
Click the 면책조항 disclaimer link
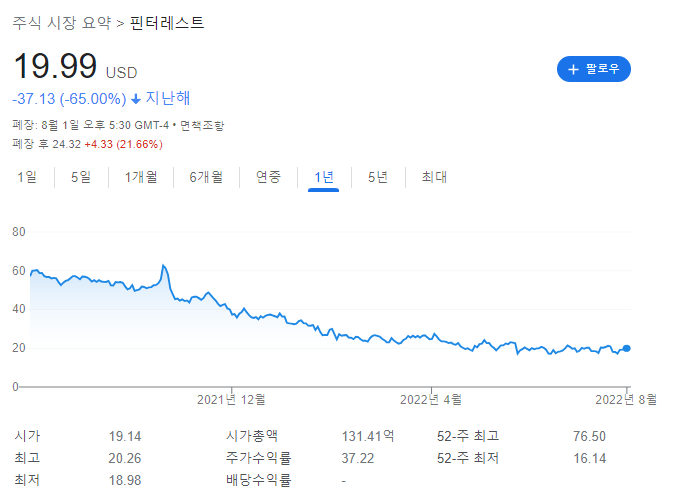tap(202, 125)
